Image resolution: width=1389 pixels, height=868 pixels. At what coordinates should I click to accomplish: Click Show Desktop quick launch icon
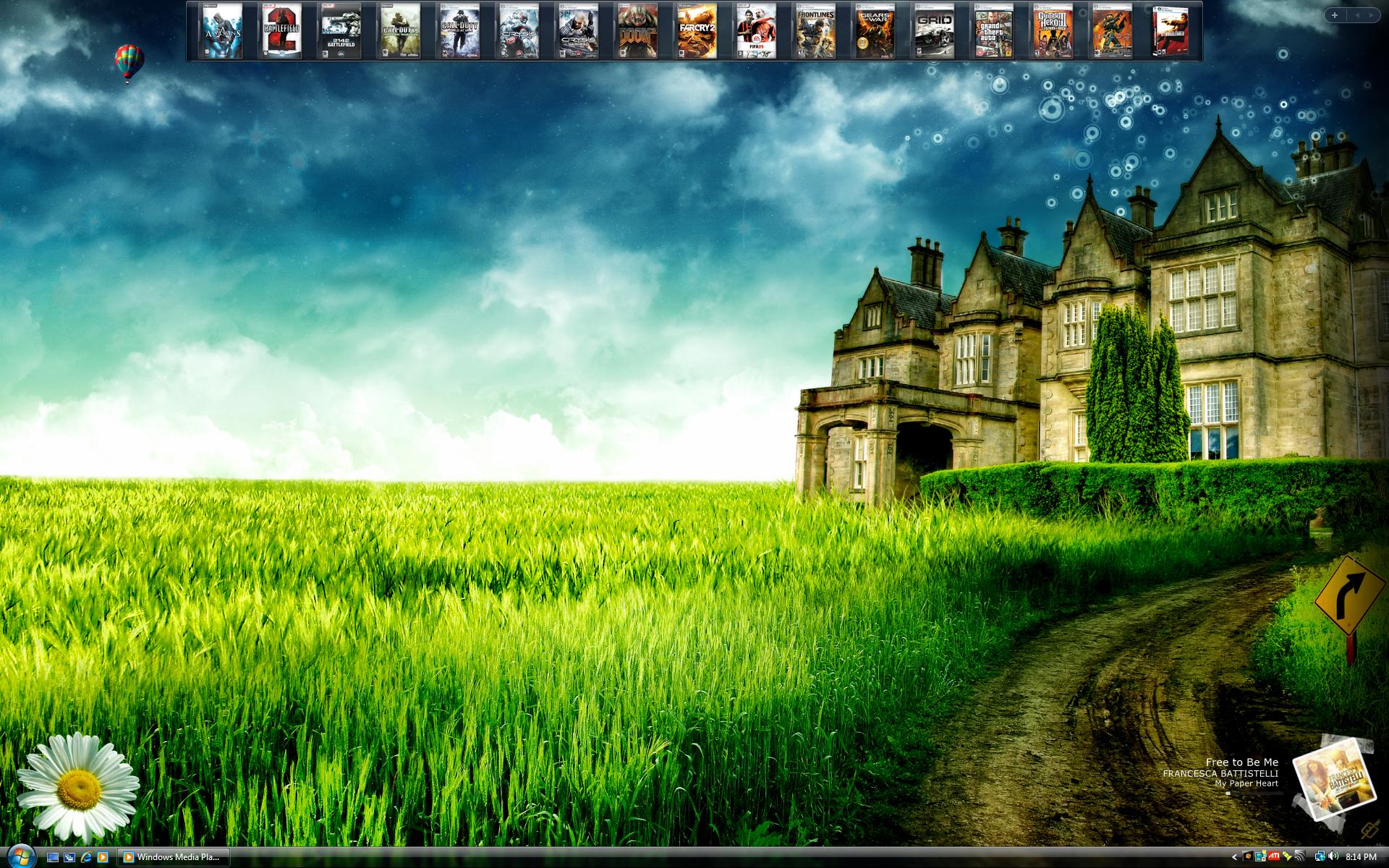tap(53, 857)
